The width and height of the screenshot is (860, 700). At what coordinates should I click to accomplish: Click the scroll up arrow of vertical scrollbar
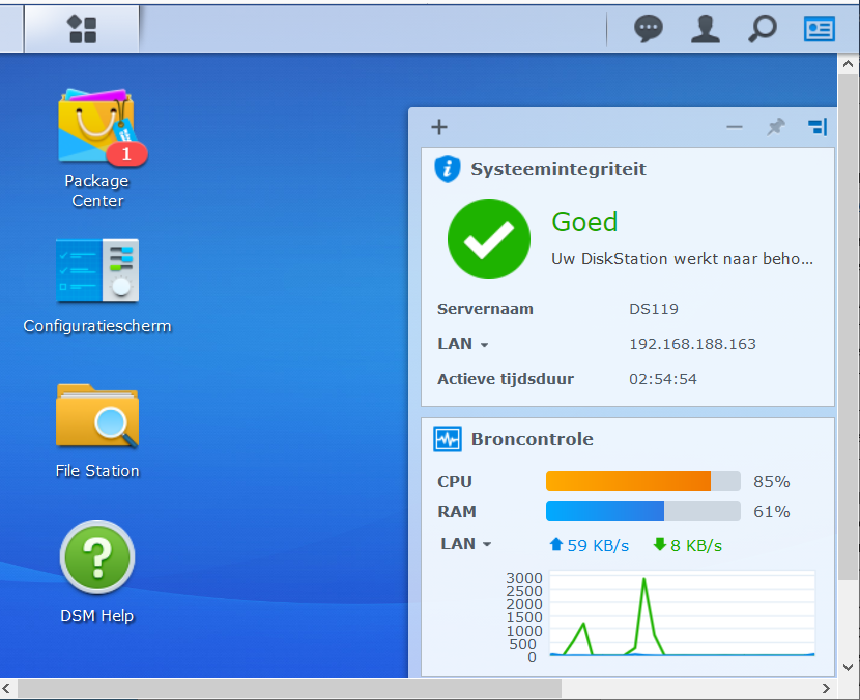[x=848, y=64]
